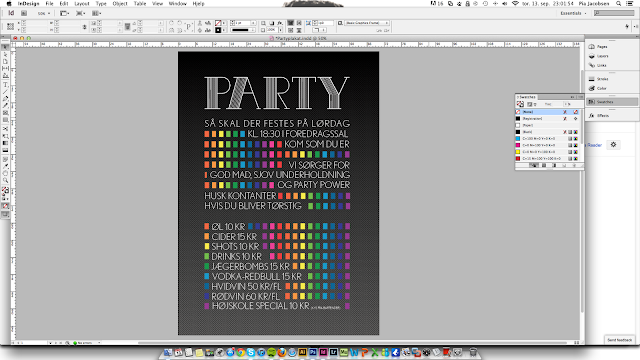This screenshot has height=360, width=640.
Task: Click the Fill swatch in the Control bar
Action: tap(218, 23)
